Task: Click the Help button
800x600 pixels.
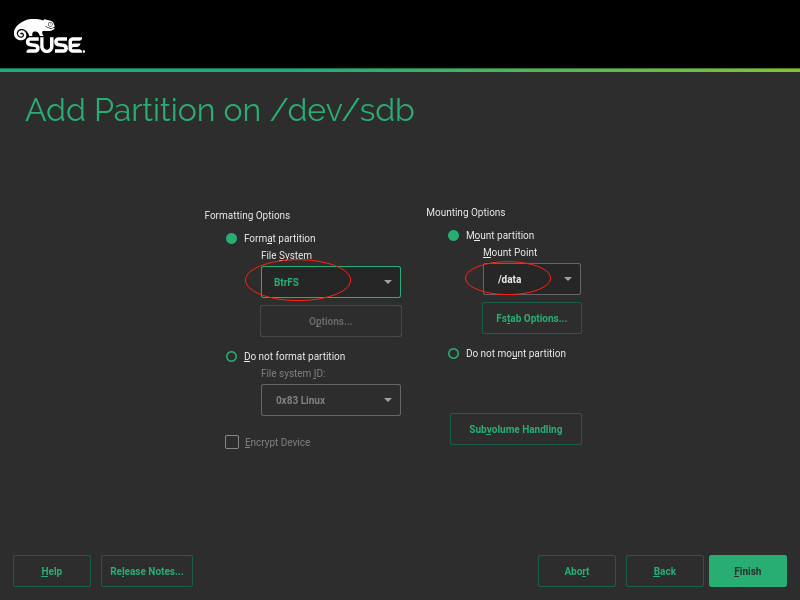Action: coord(52,571)
